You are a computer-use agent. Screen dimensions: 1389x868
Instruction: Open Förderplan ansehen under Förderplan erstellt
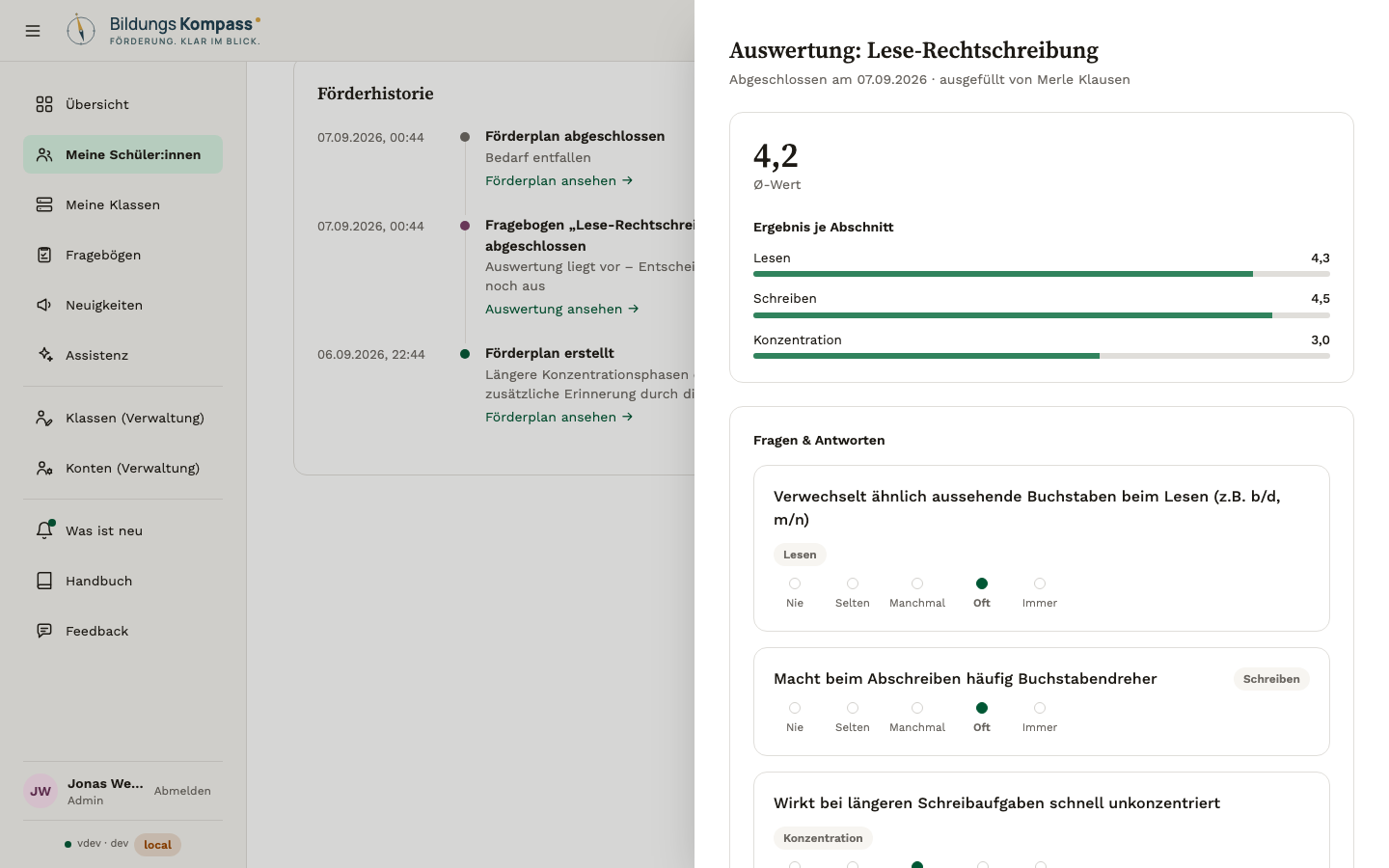(558, 417)
